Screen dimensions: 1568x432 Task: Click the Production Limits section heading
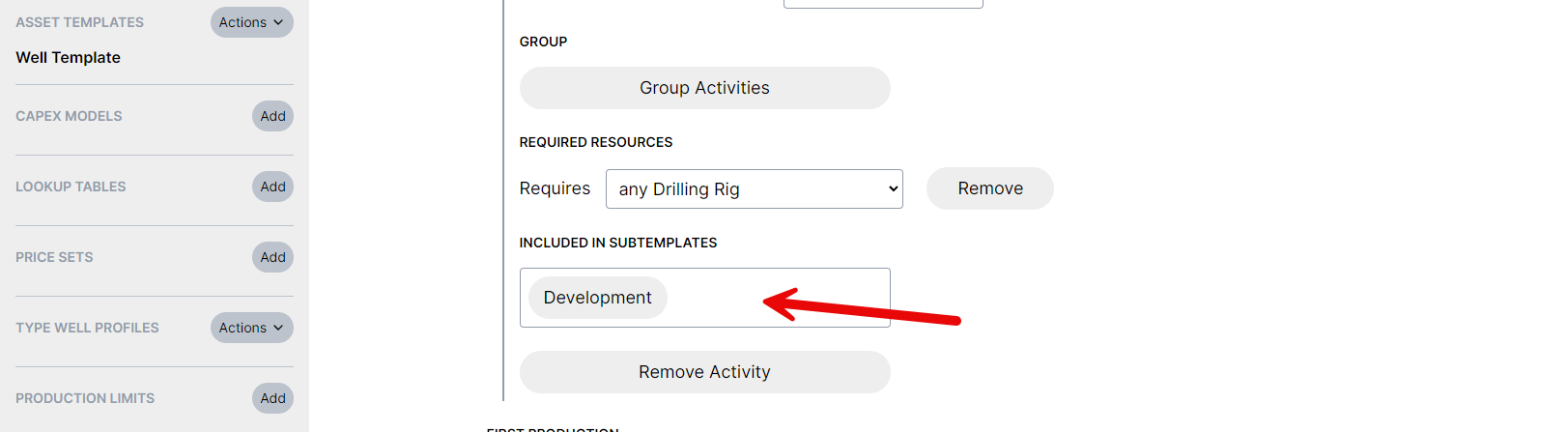click(85, 398)
